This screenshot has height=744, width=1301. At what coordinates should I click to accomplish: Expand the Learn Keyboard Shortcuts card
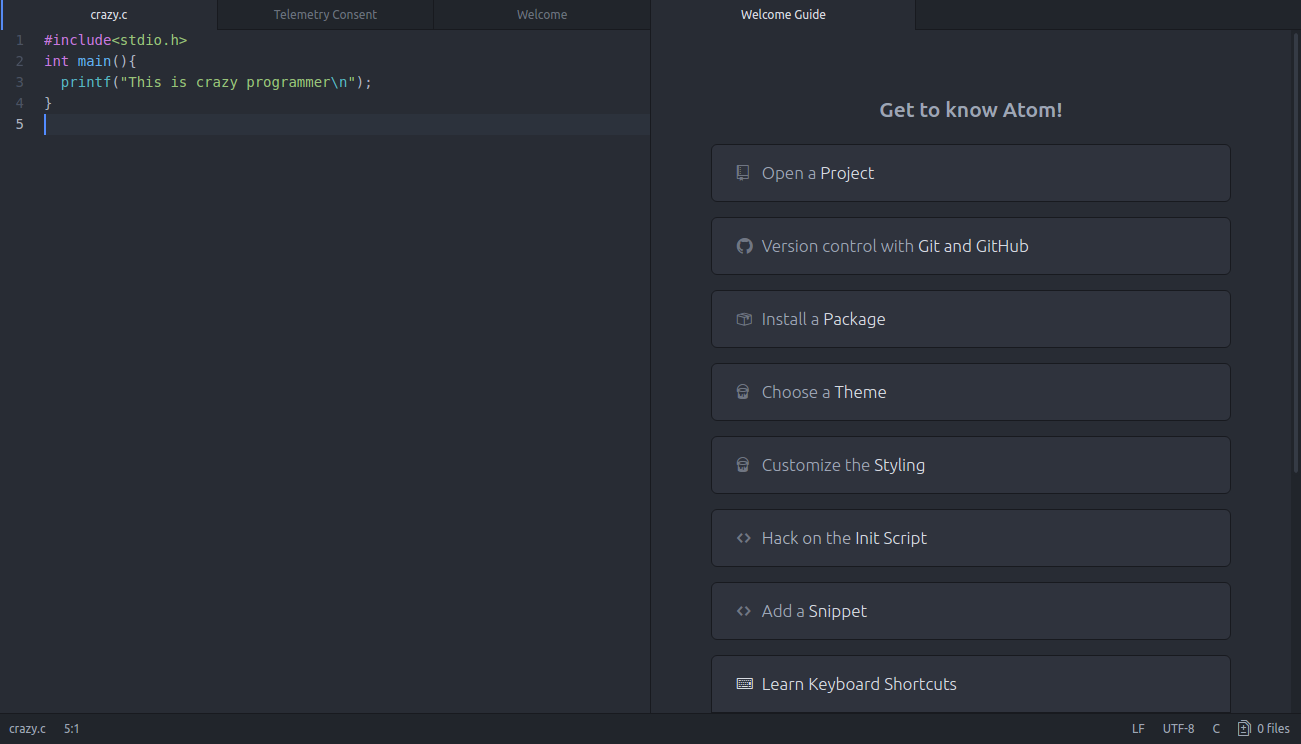970,684
